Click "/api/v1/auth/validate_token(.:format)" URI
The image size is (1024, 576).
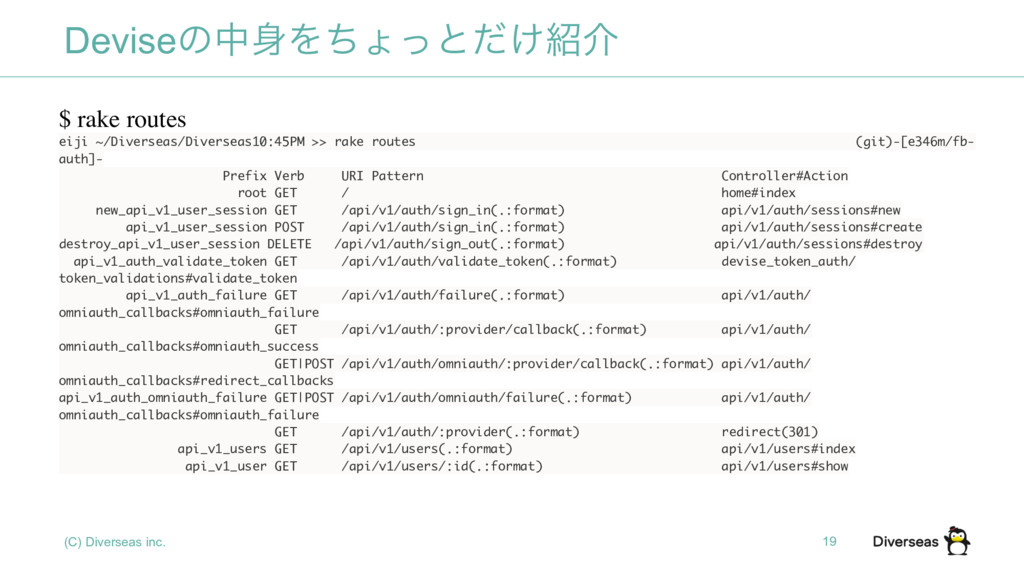click(479, 261)
